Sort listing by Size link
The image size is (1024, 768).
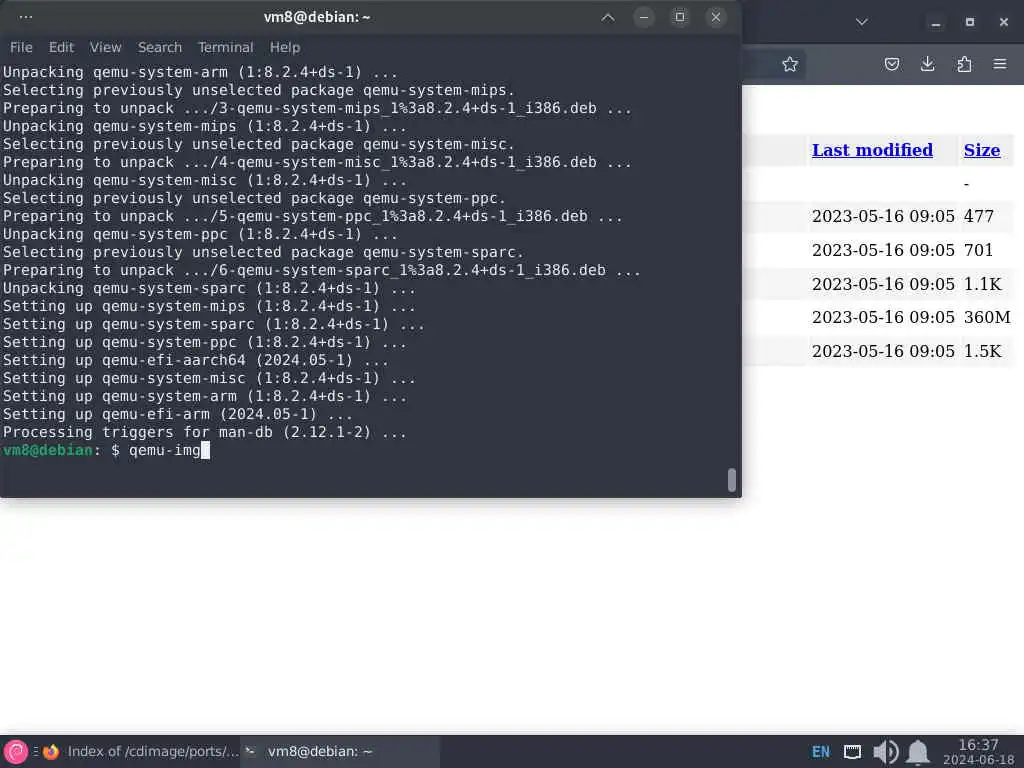pos(982,150)
